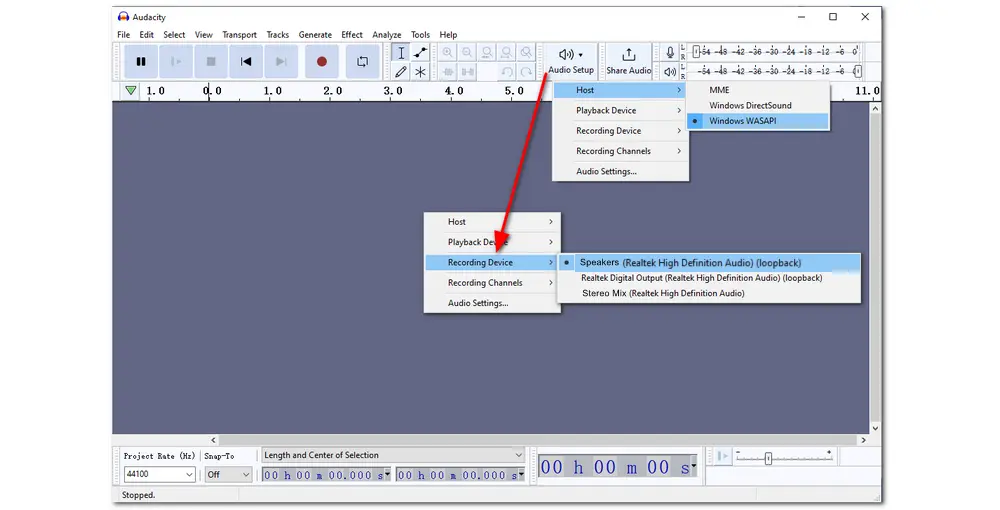Adjust the playback speed slider thumb
The width and height of the screenshot is (1000, 510).
768,458
